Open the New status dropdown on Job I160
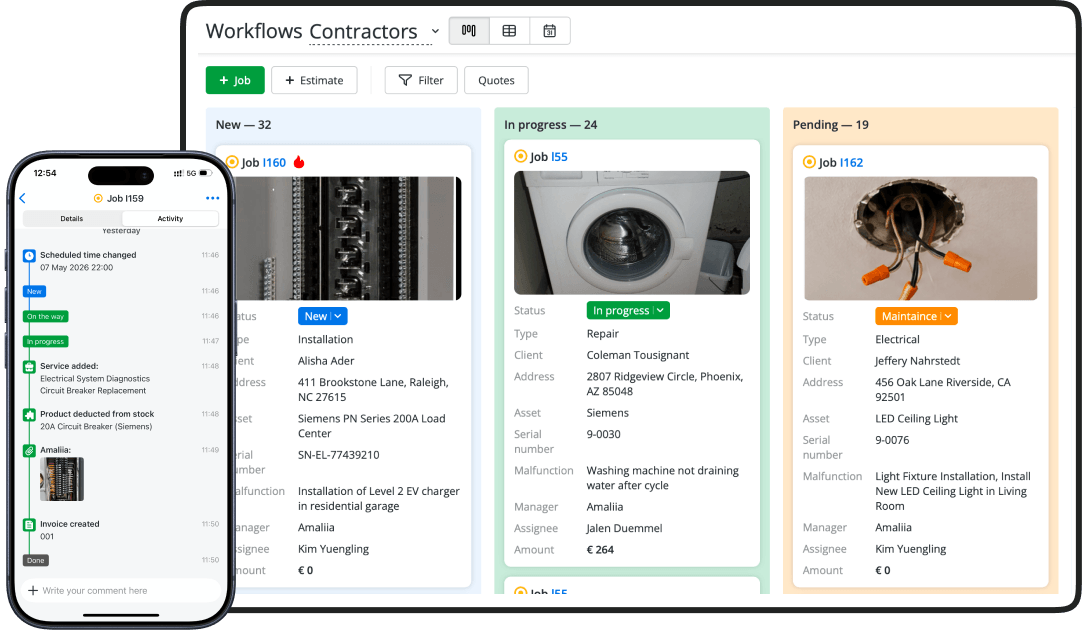The image size is (1082, 634). click(322, 316)
